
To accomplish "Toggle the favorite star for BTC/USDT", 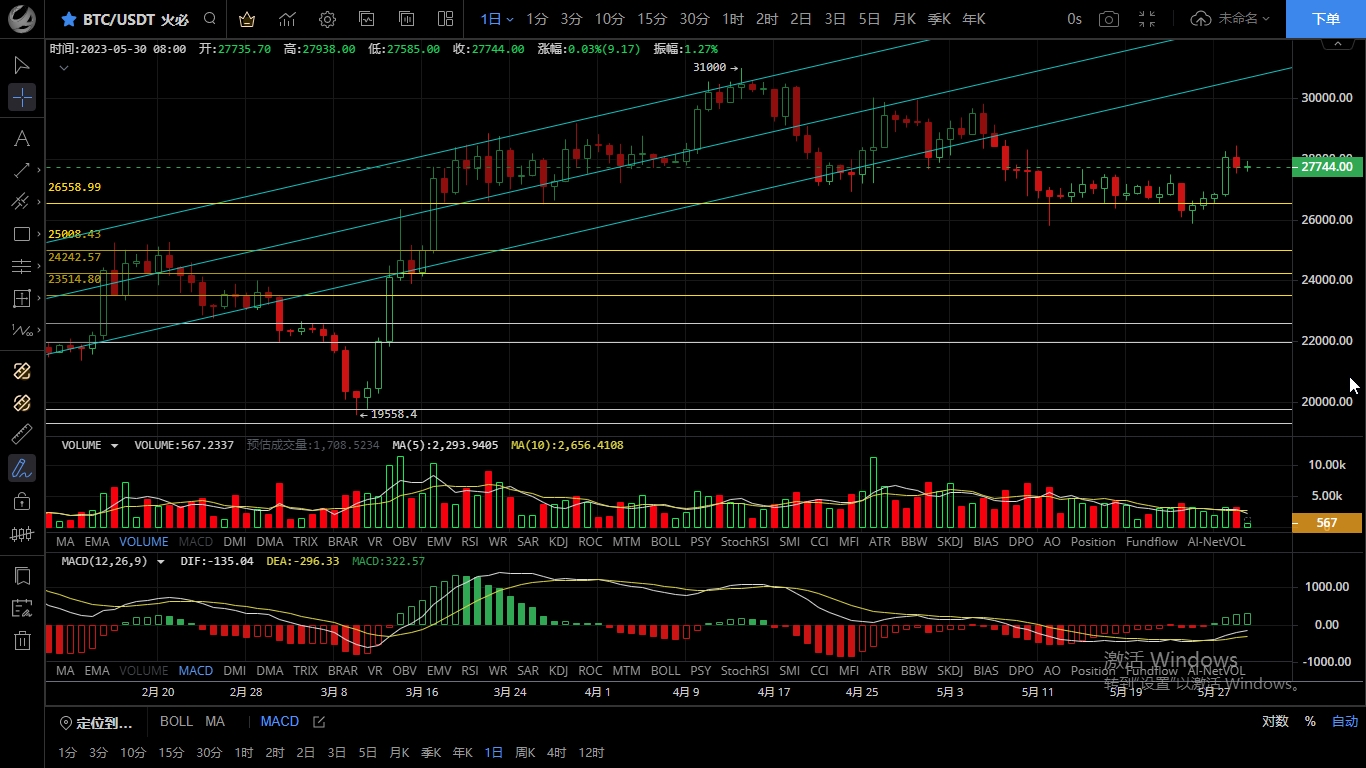I will tap(68, 19).
